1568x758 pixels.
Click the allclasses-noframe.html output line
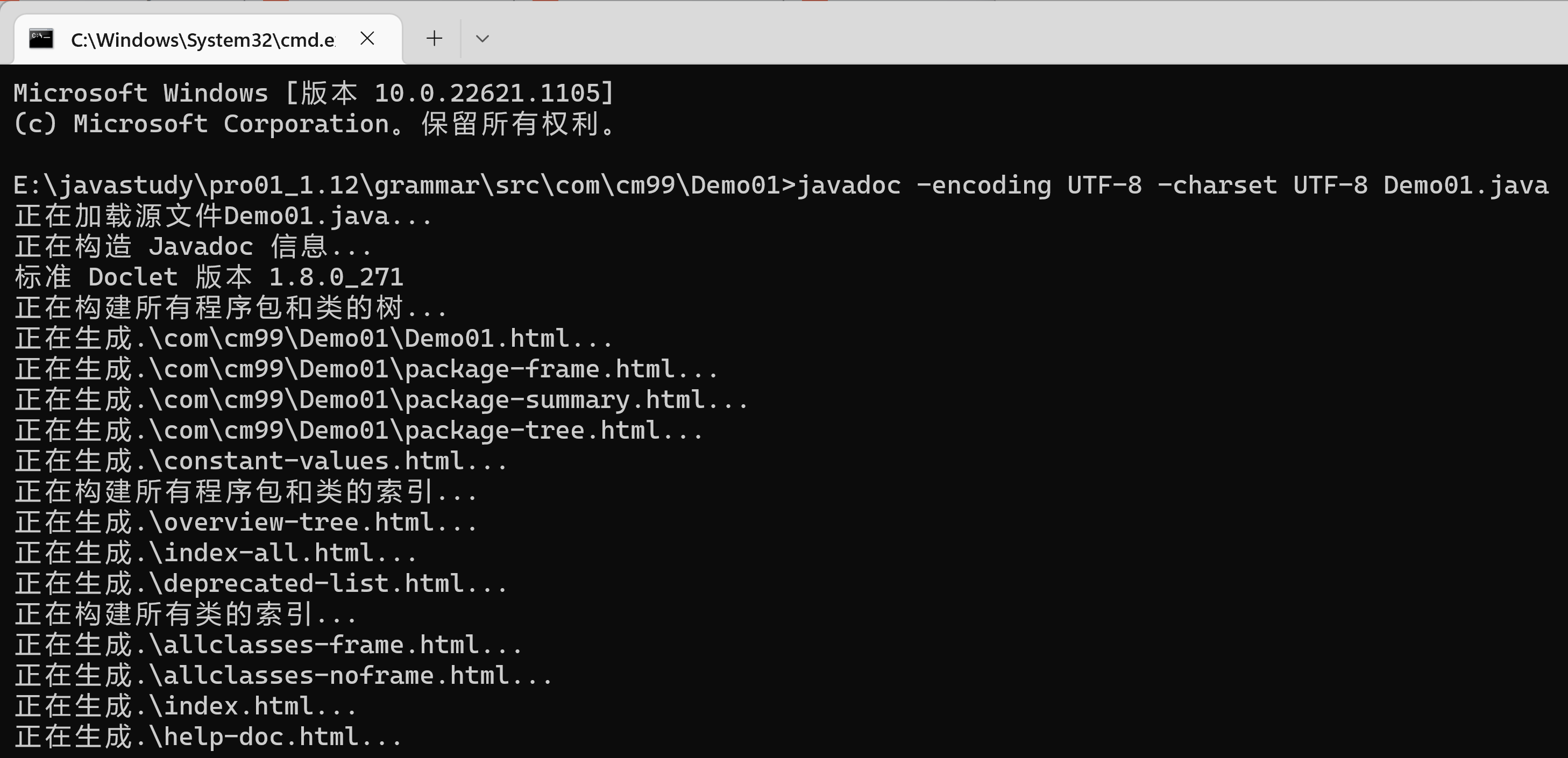click(x=283, y=675)
